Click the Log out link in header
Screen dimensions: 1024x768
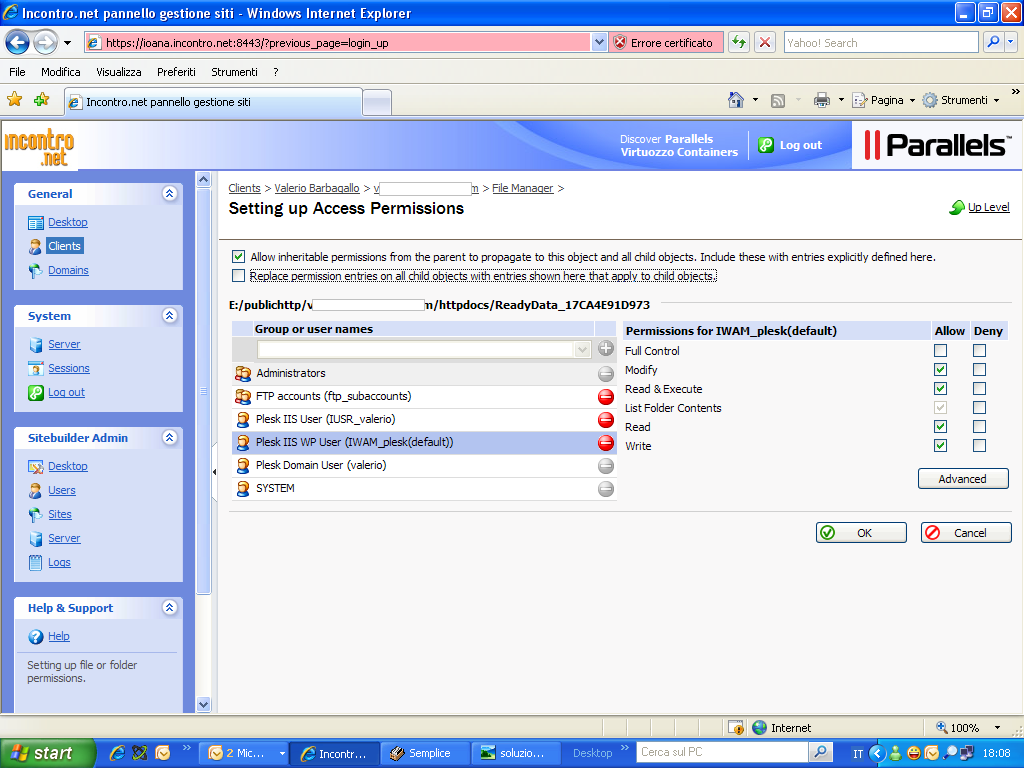(x=801, y=145)
